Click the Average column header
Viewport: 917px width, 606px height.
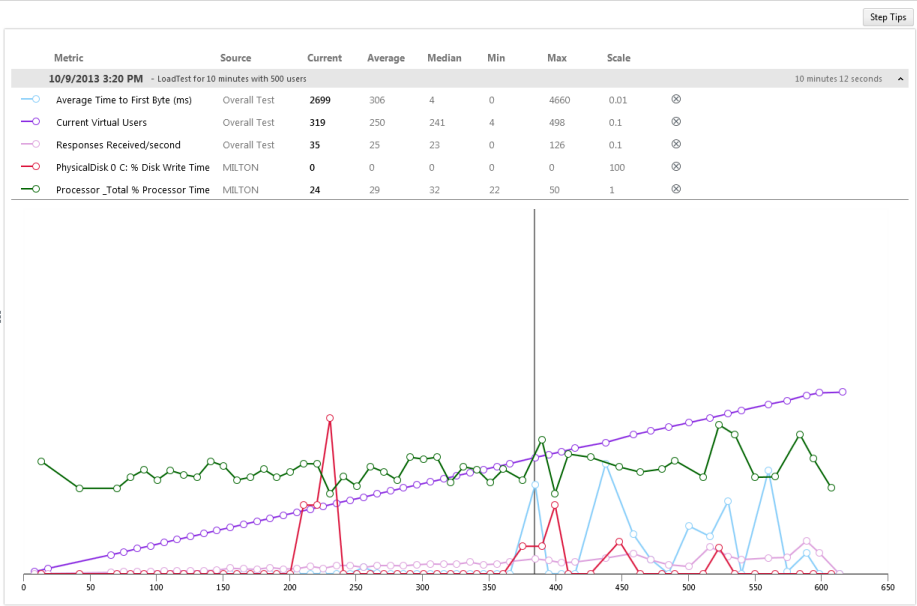tap(386, 58)
